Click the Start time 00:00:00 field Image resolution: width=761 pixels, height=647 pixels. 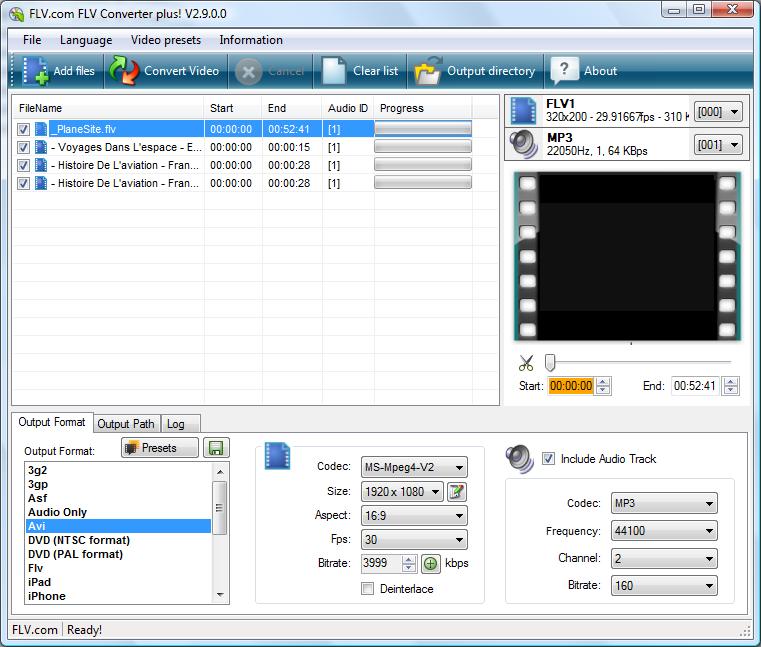[571, 386]
